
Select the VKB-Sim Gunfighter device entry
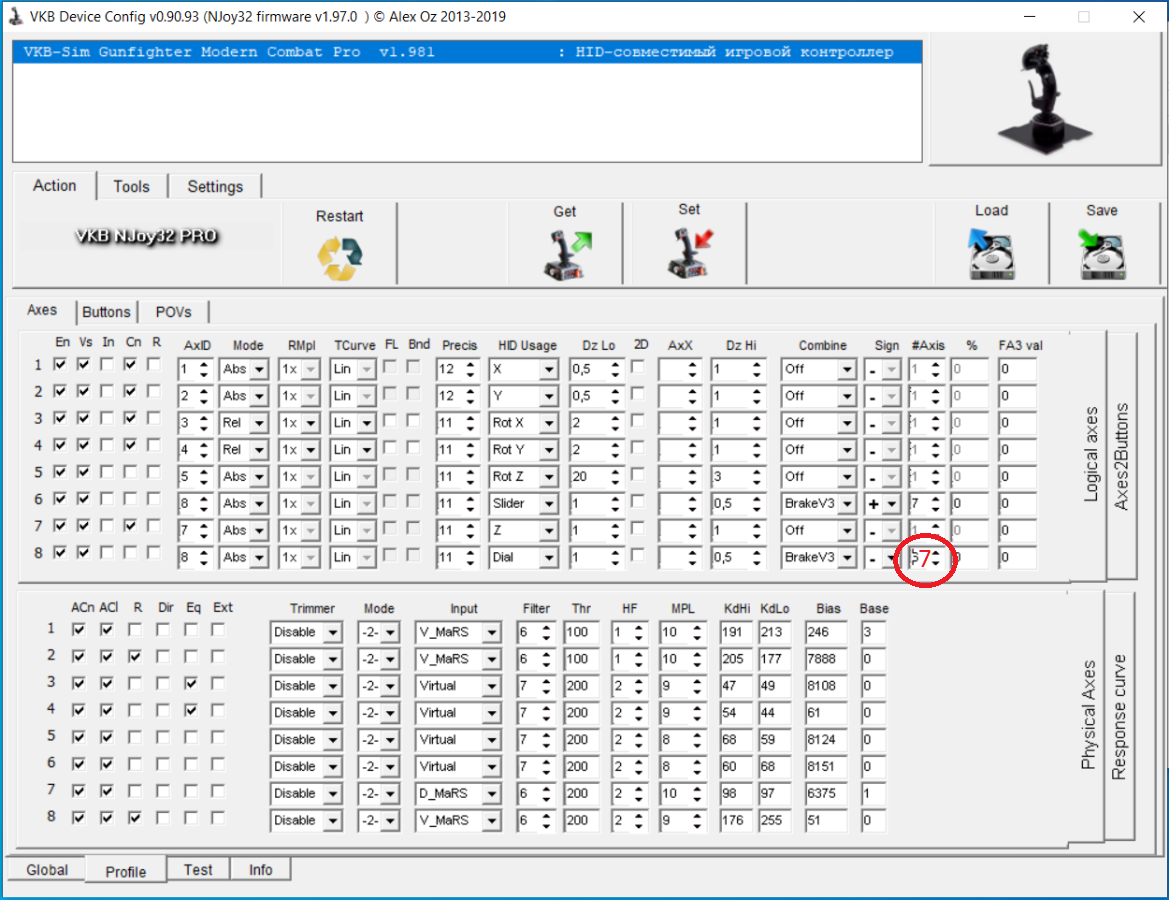[x=467, y=52]
